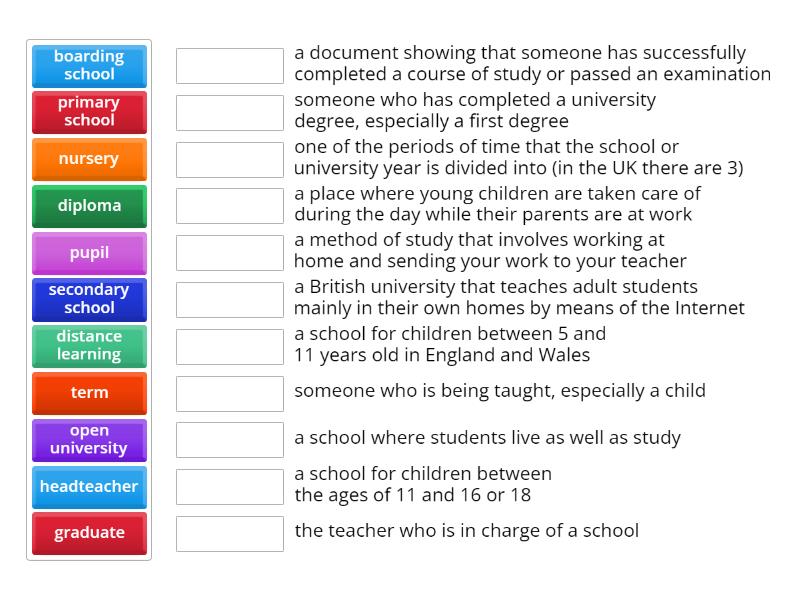Select the 'diploma' tile
Image resolution: width=800 pixels, height=600 pixels.
point(89,206)
